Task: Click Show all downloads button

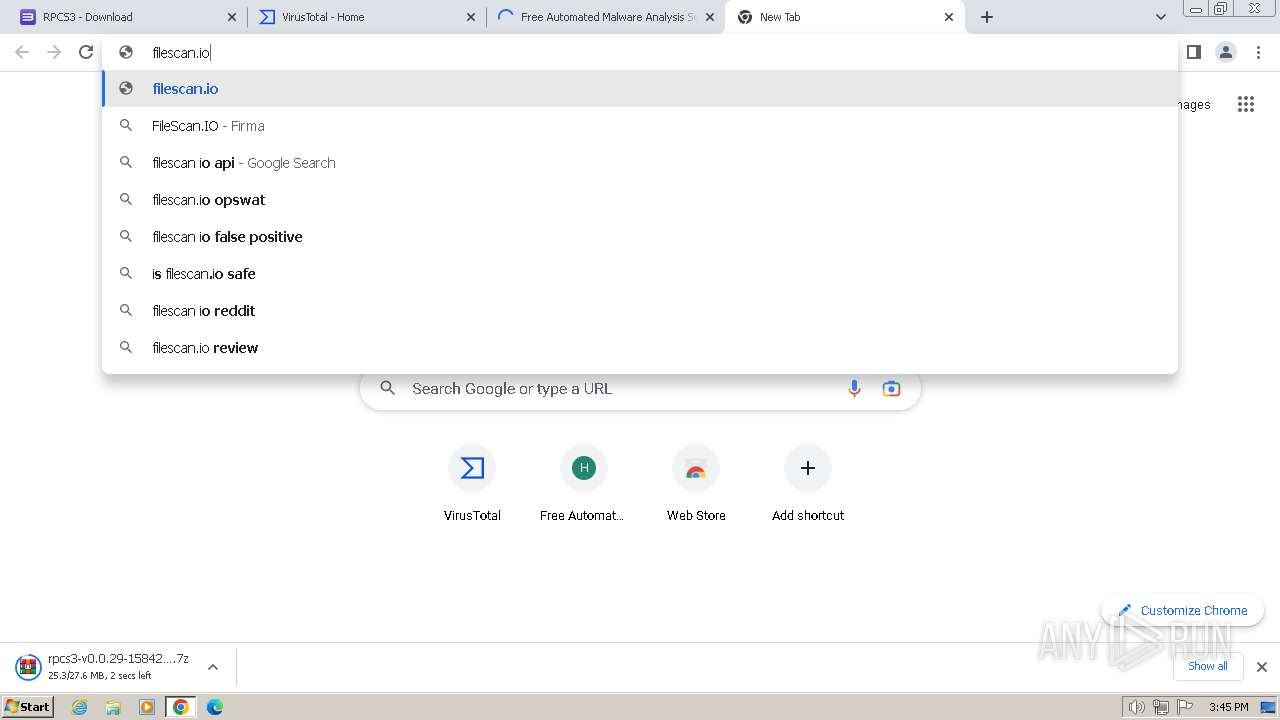Action: point(1208,666)
